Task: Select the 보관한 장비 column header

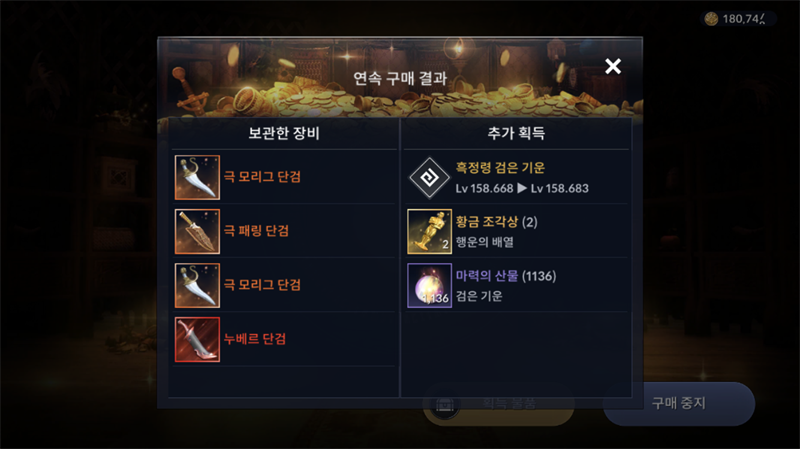Action: 284,133
